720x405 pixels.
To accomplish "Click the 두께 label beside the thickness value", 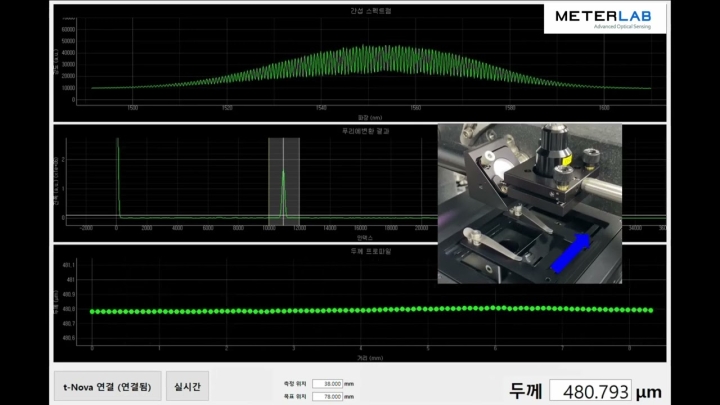I will (x=526, y=391).
